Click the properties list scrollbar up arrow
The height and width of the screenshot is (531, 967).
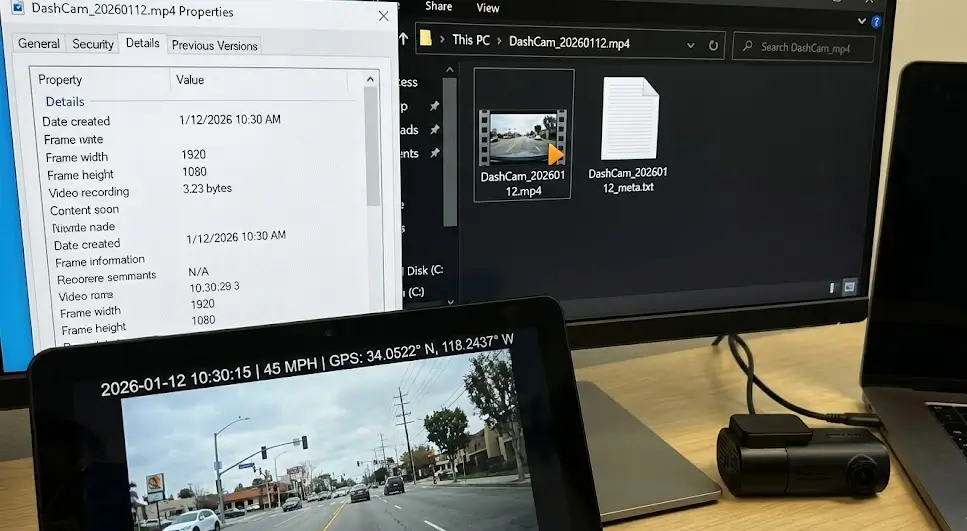[x=371, y=79]
